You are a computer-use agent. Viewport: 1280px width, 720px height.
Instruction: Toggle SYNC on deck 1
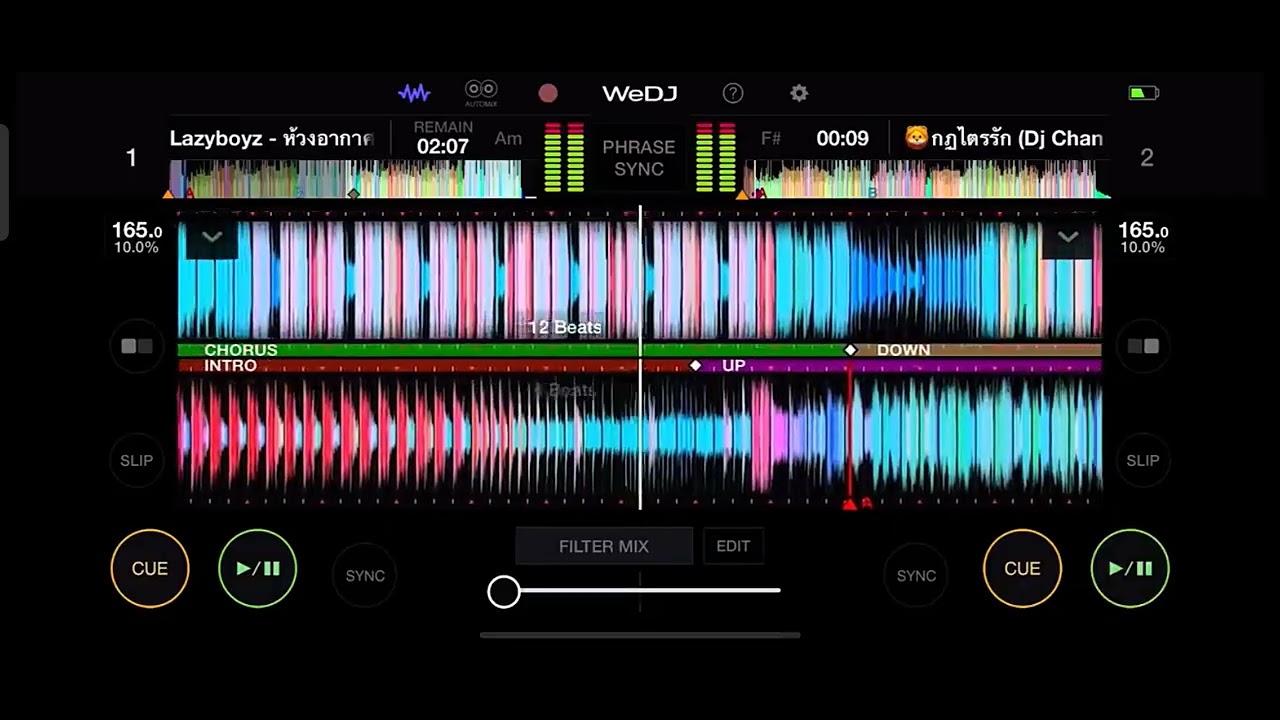365,575
